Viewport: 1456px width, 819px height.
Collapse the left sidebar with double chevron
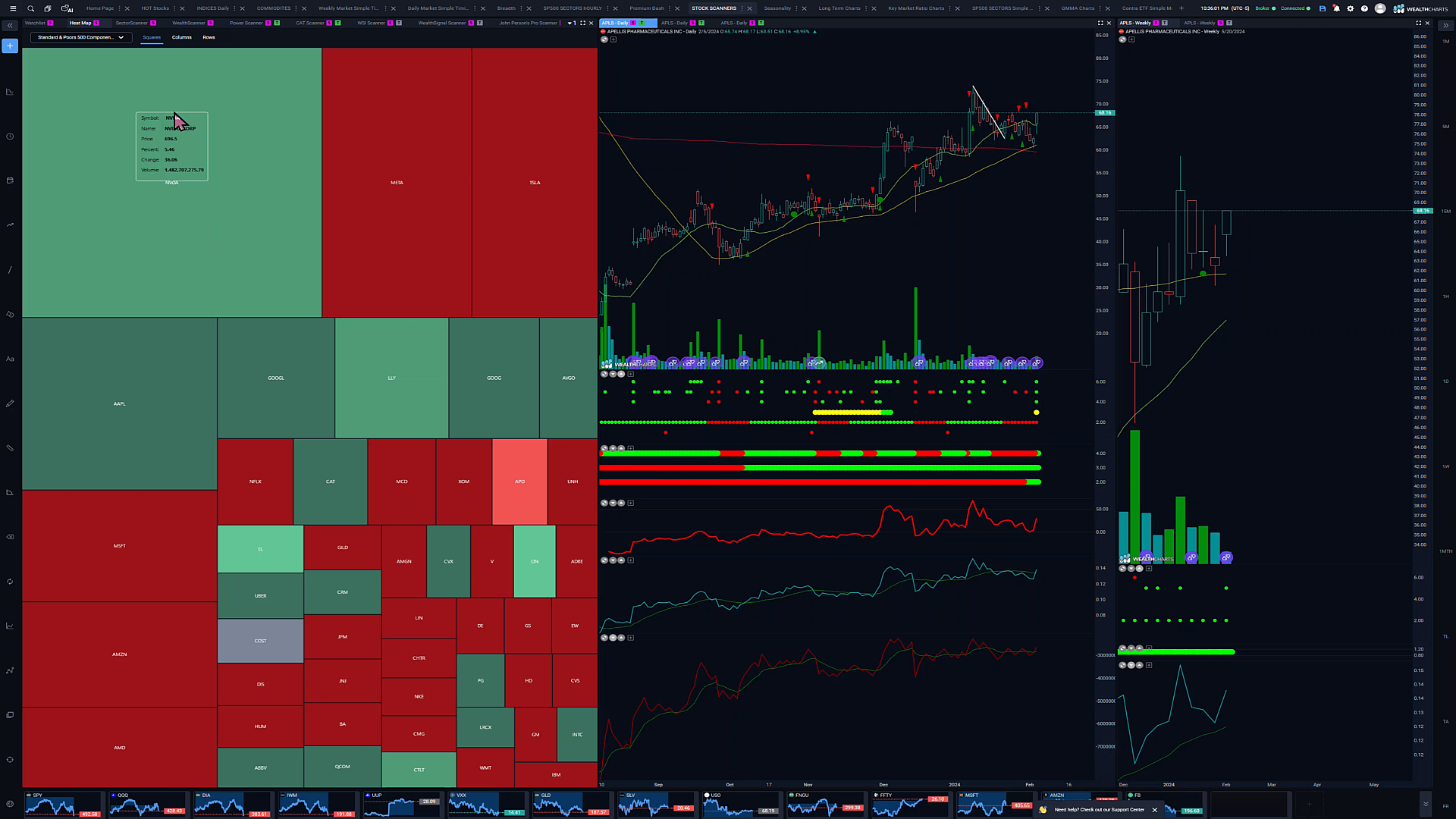[x=10, y=26]
